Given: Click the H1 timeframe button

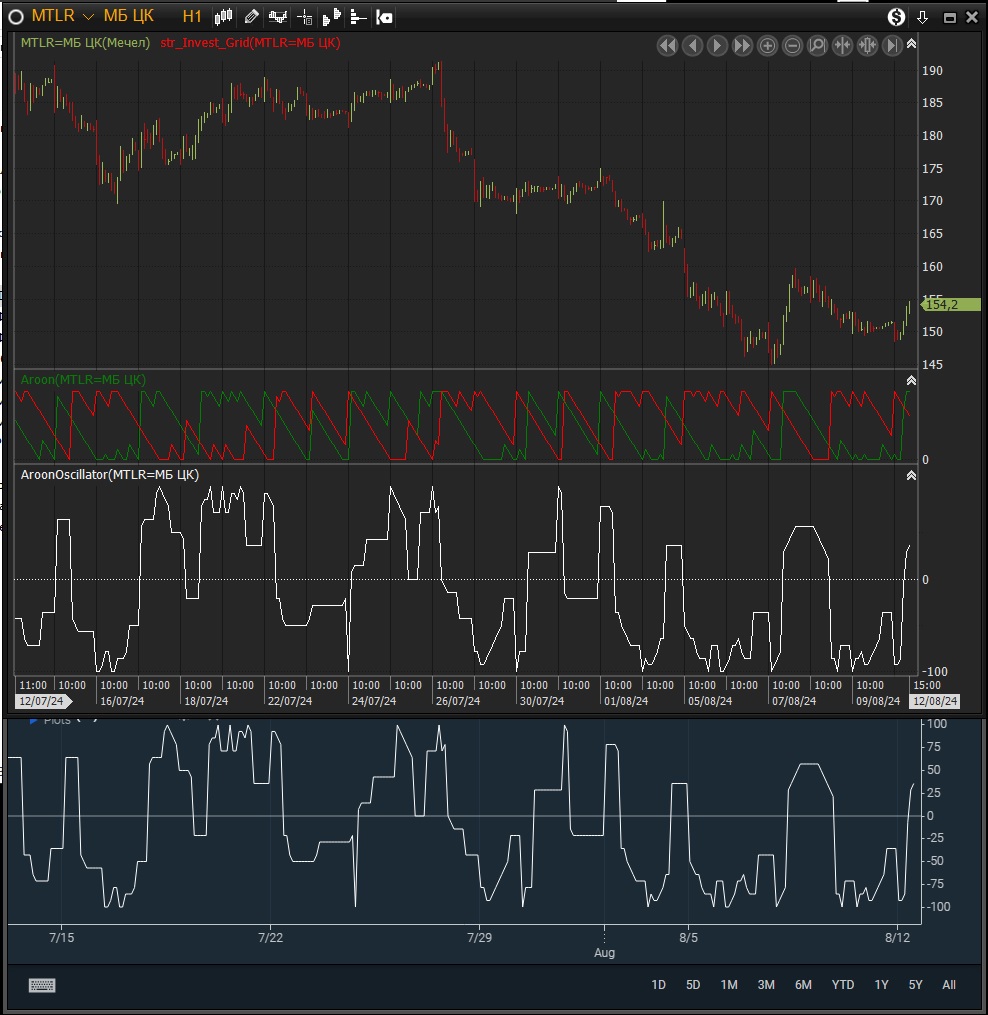Looking at the screenshot, I should 192,17.
